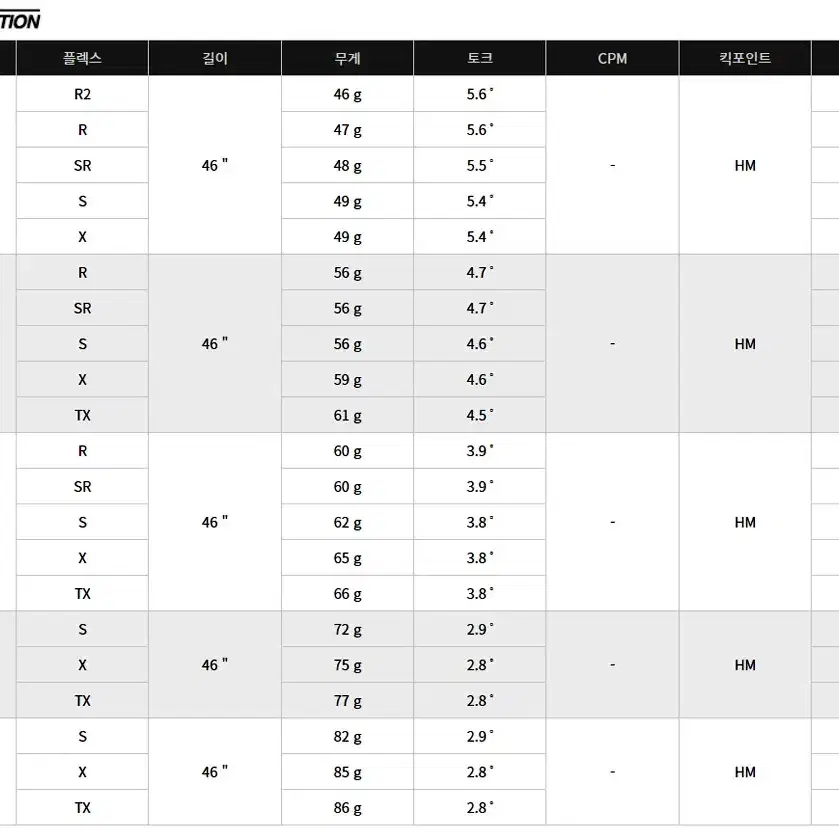Click the CPM column header
Screen dimensions: 839x839
(x=612, y=58)
